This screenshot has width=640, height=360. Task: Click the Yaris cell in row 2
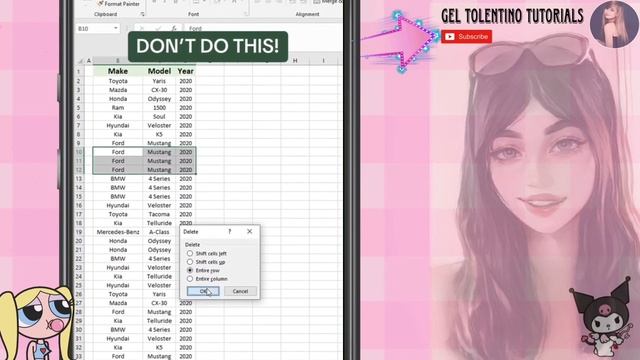click(x=159, y=81)
